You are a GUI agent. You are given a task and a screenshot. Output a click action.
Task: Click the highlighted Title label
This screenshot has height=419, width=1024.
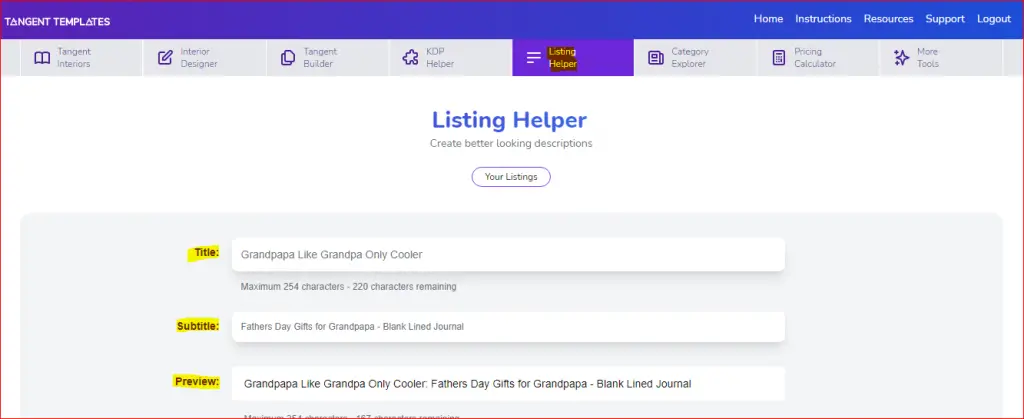[x=204, y=253]
